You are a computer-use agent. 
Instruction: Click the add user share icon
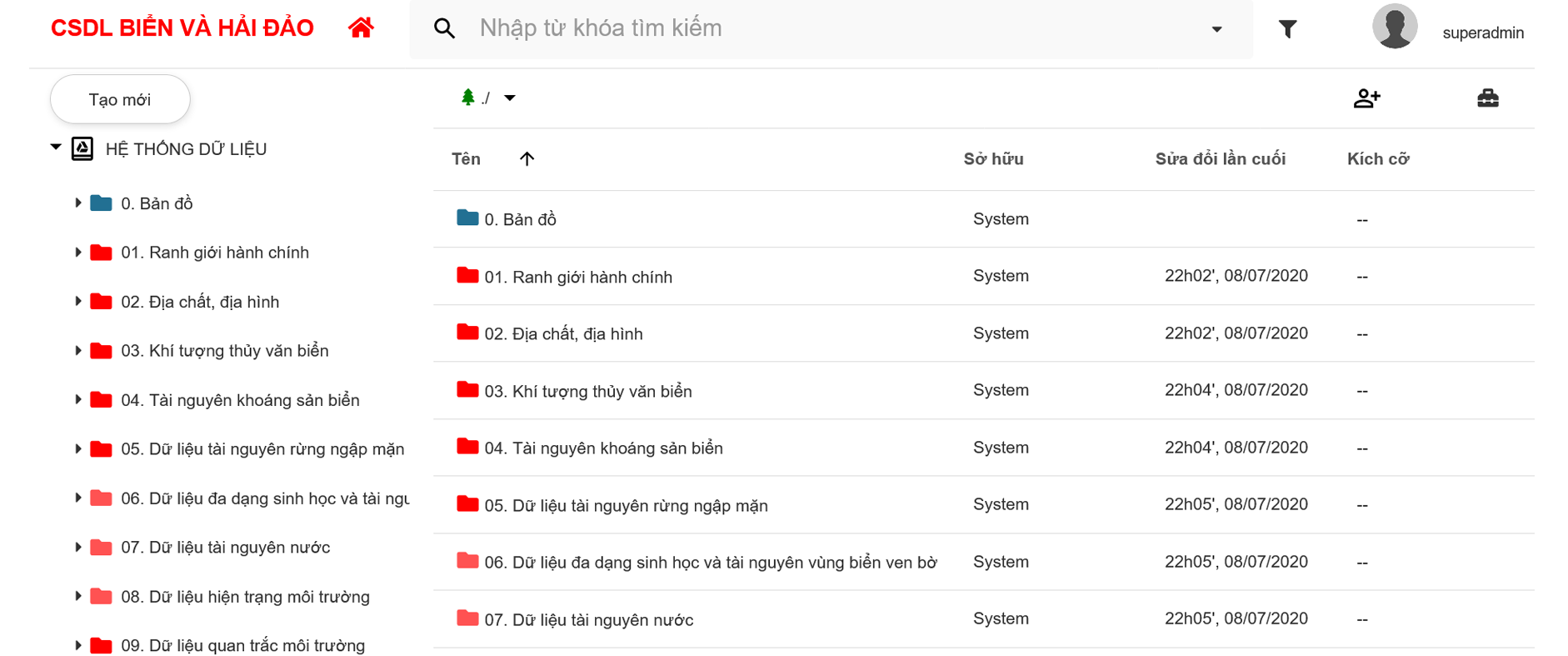(1366, 98)
